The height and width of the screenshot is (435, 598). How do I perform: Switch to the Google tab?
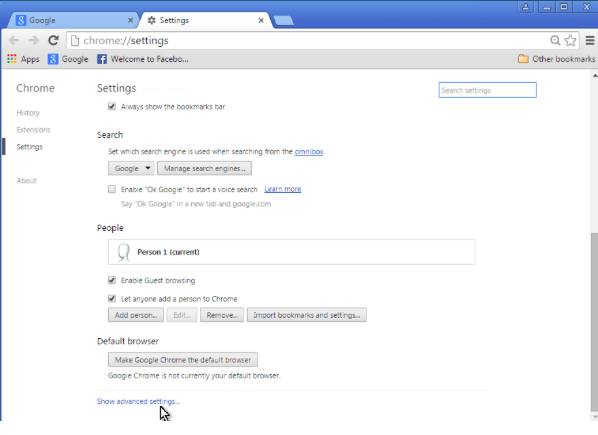point(72,20)
